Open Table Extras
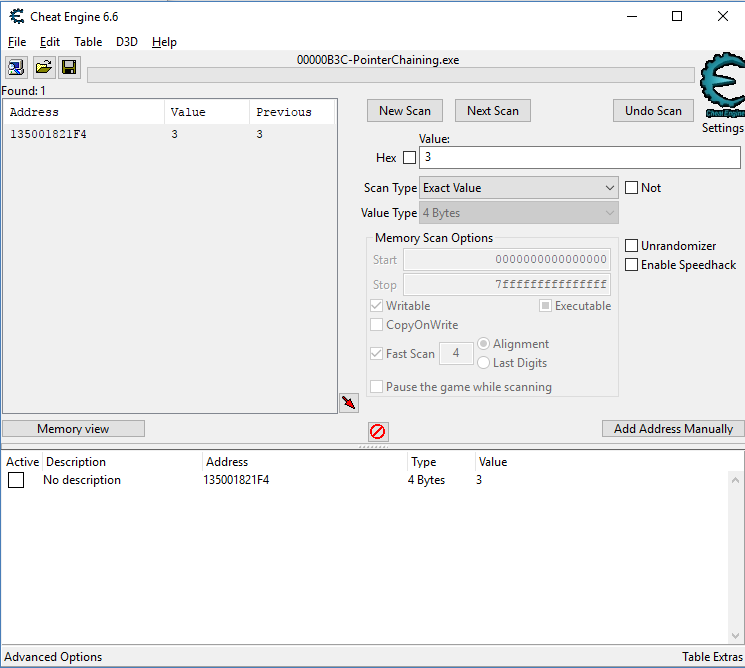The width and height of the screenshot is (745, 668). [712, 657]
